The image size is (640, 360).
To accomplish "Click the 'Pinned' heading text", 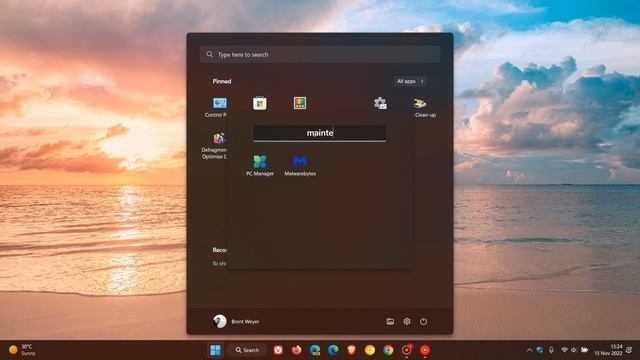I will [222, 81].
